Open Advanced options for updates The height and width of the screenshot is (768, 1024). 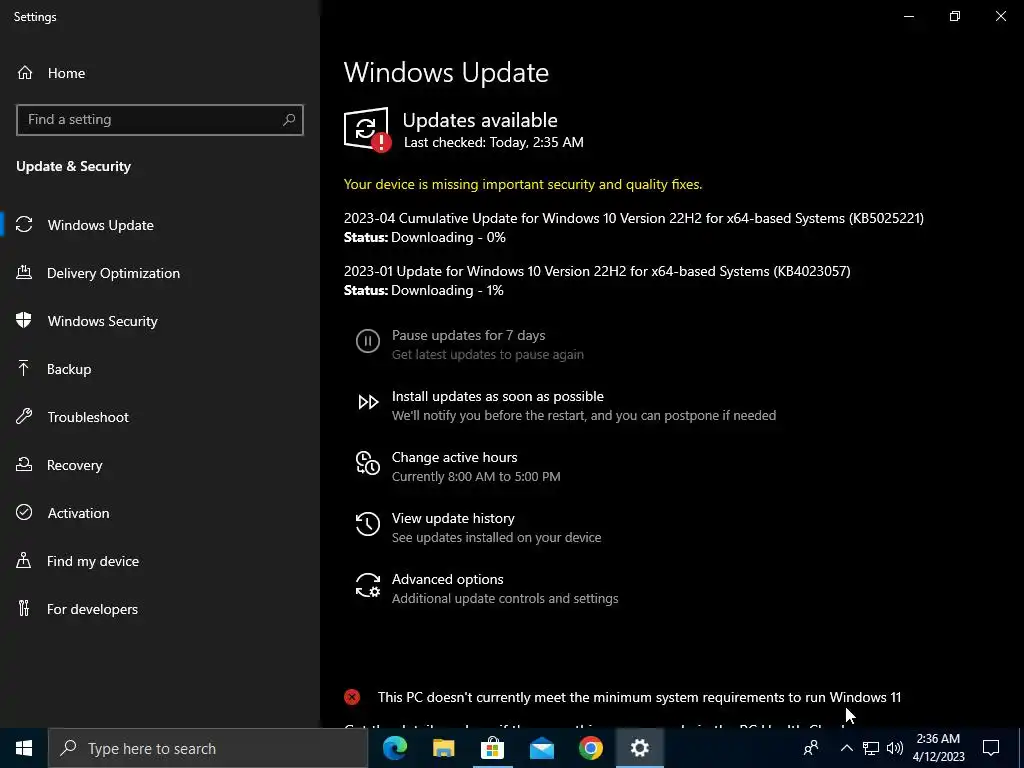[447, 579]
